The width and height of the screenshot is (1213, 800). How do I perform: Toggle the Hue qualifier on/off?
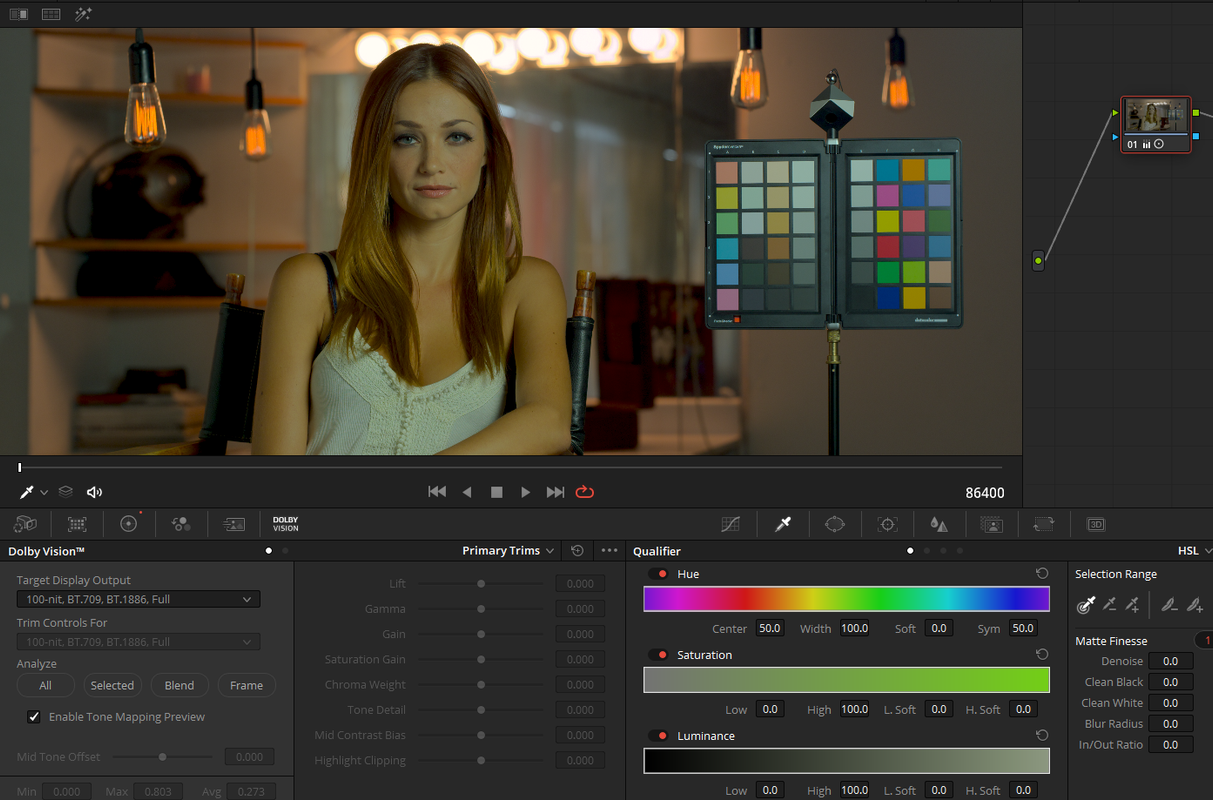(658, 574)
